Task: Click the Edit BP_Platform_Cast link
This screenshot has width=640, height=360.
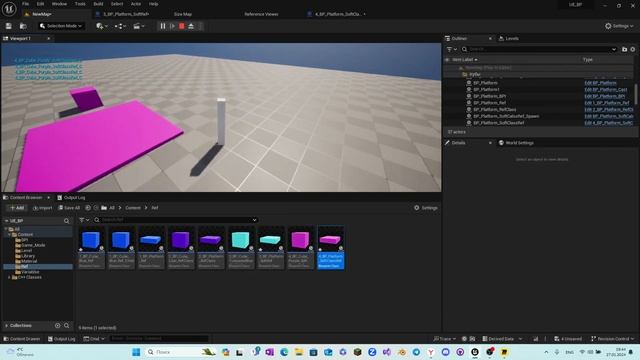Action: (606, 89)
